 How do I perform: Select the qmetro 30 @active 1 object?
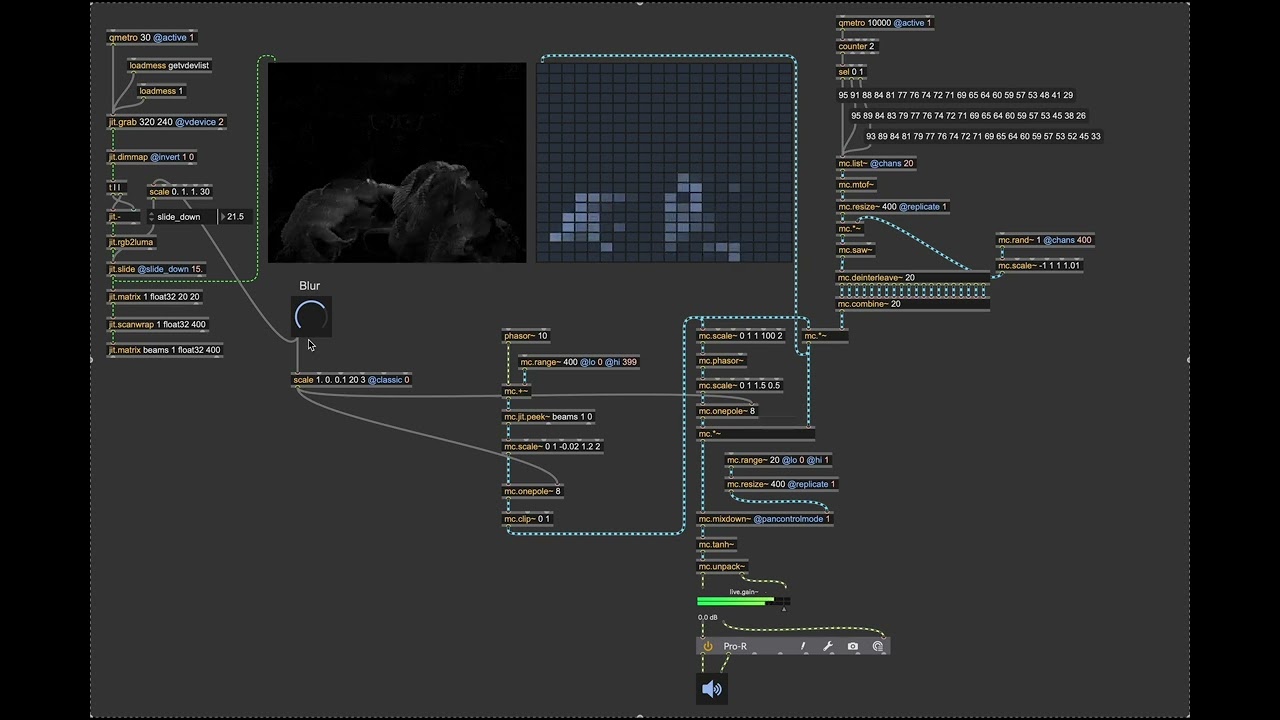[152, 38]
